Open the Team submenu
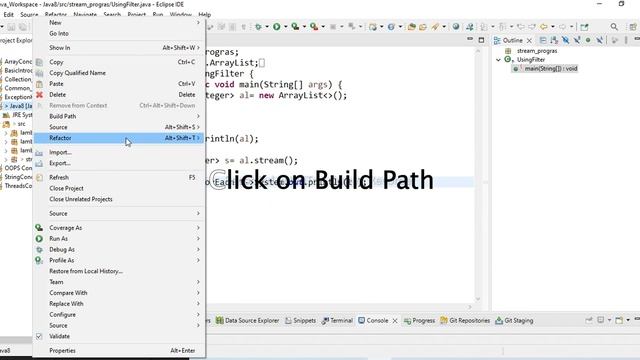The width and height of the screenshot is (640, 360). click(x=119, y=282)
